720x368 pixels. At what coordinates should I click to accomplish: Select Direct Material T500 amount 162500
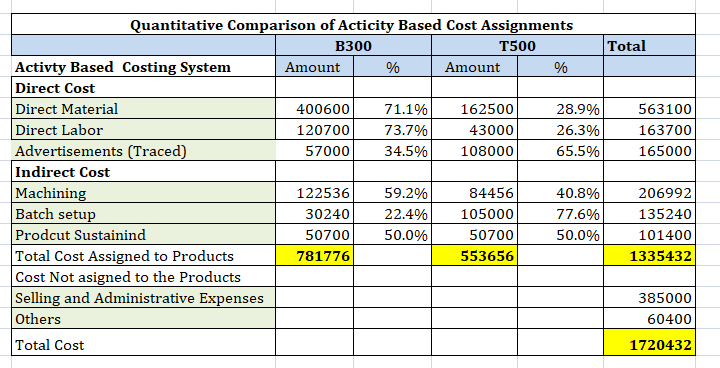474,109
